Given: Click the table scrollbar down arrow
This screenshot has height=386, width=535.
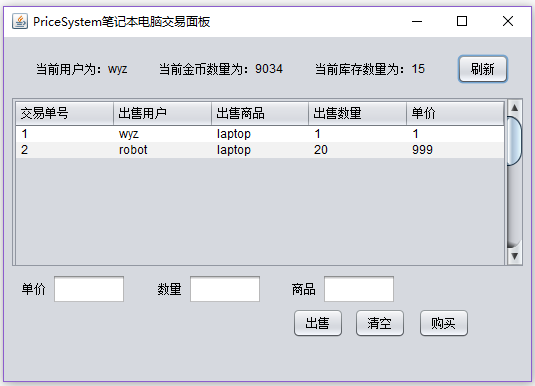Looking at the screenshot, I should (515, 256).
